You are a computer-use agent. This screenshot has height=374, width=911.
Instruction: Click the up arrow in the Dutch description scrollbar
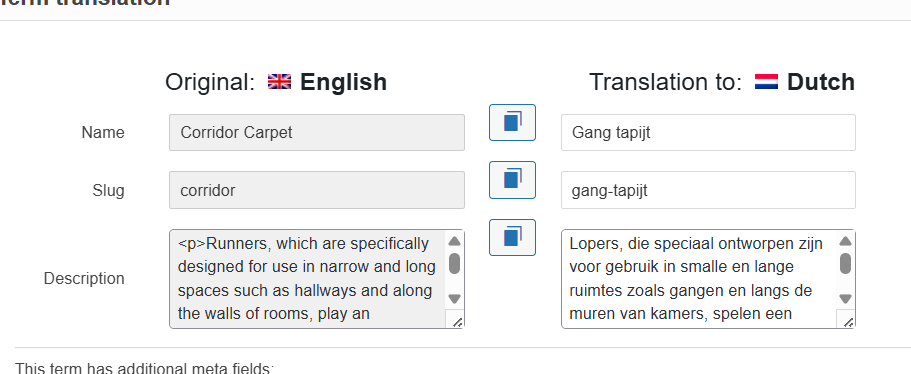click(x=845, y=241)
